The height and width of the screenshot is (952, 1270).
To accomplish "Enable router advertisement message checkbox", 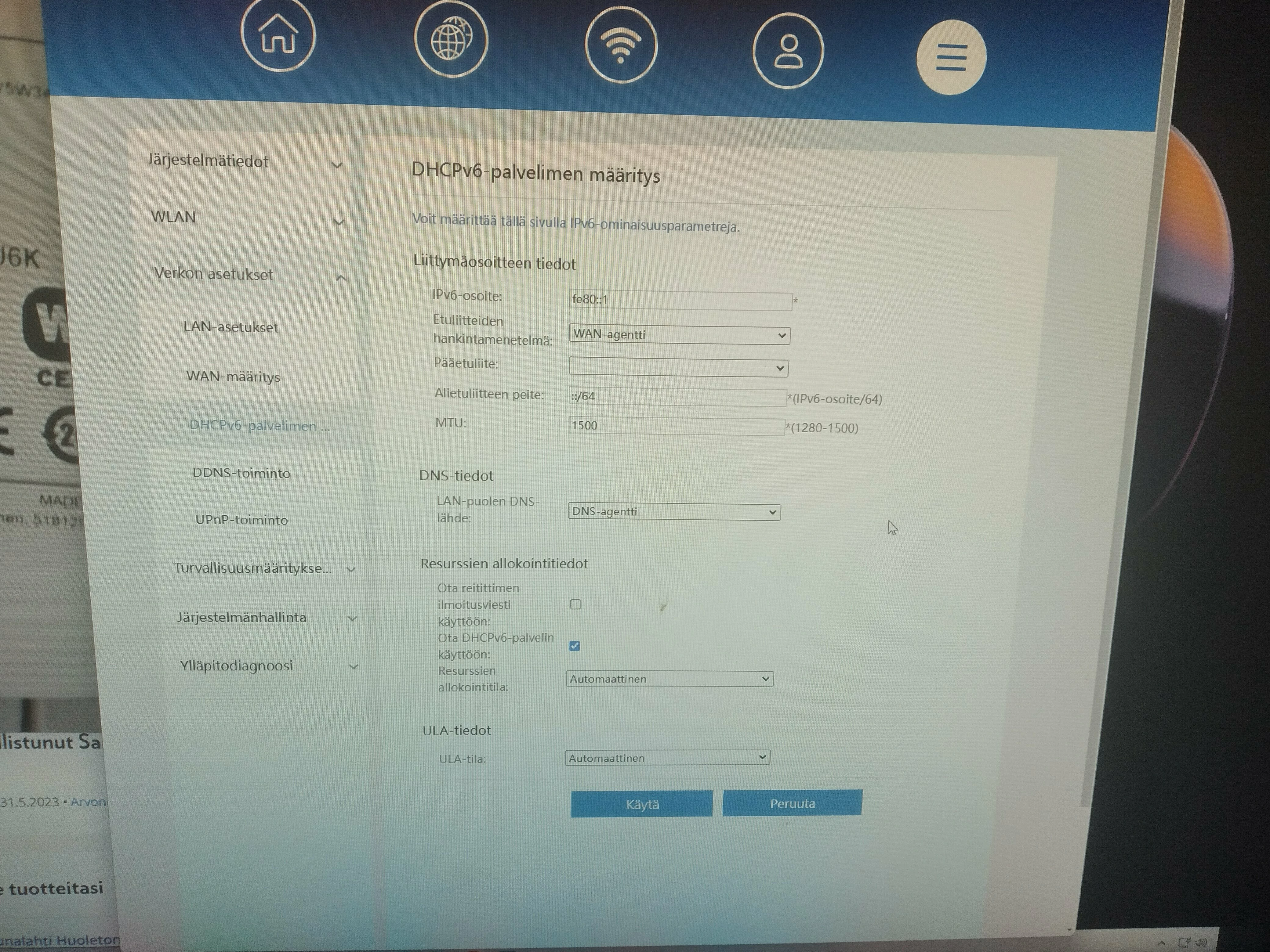I will [x=575, y=604].
